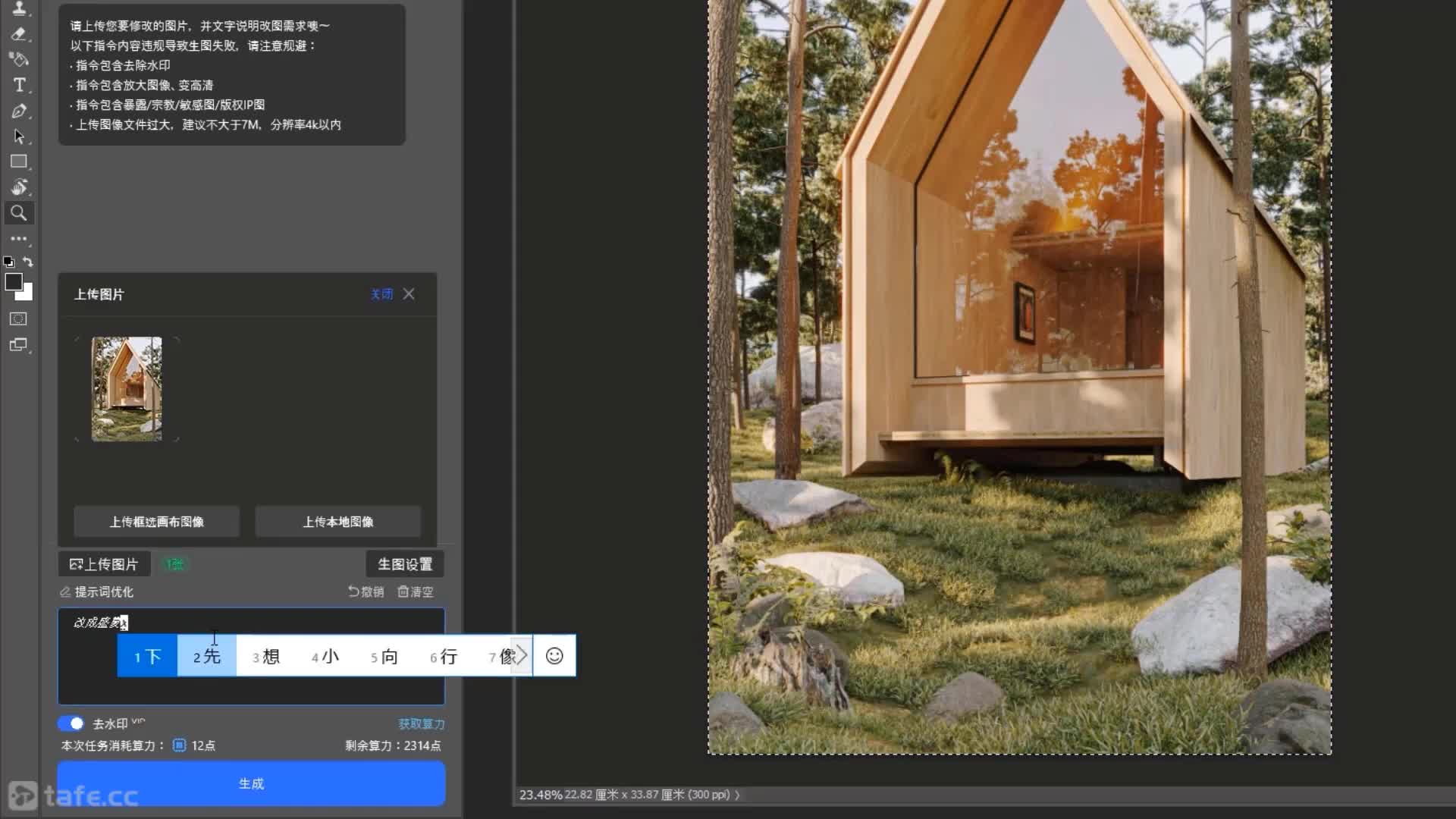Choose IME candidate 2 先

click(207, 656)
